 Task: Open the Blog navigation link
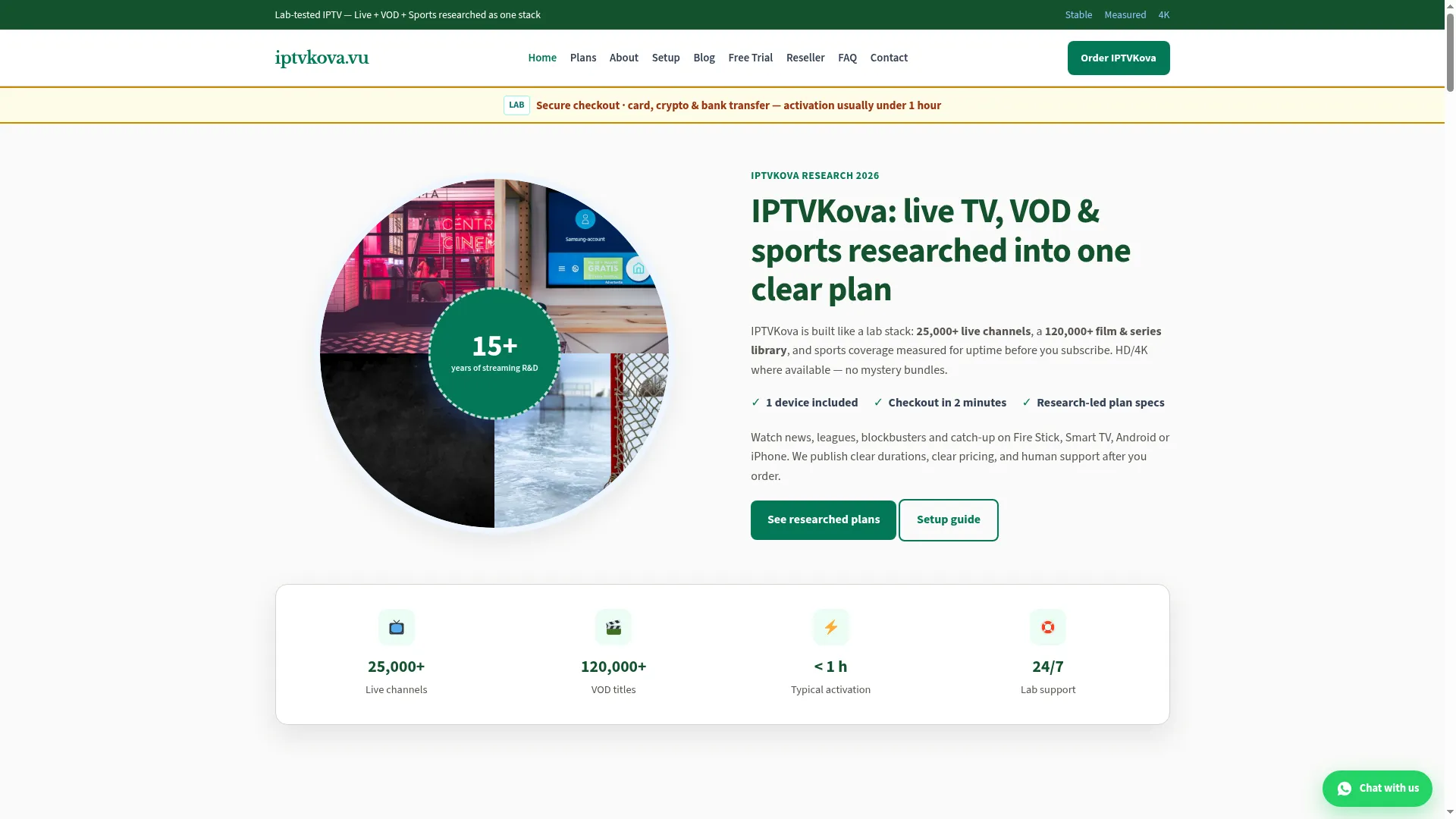[704, 58]
